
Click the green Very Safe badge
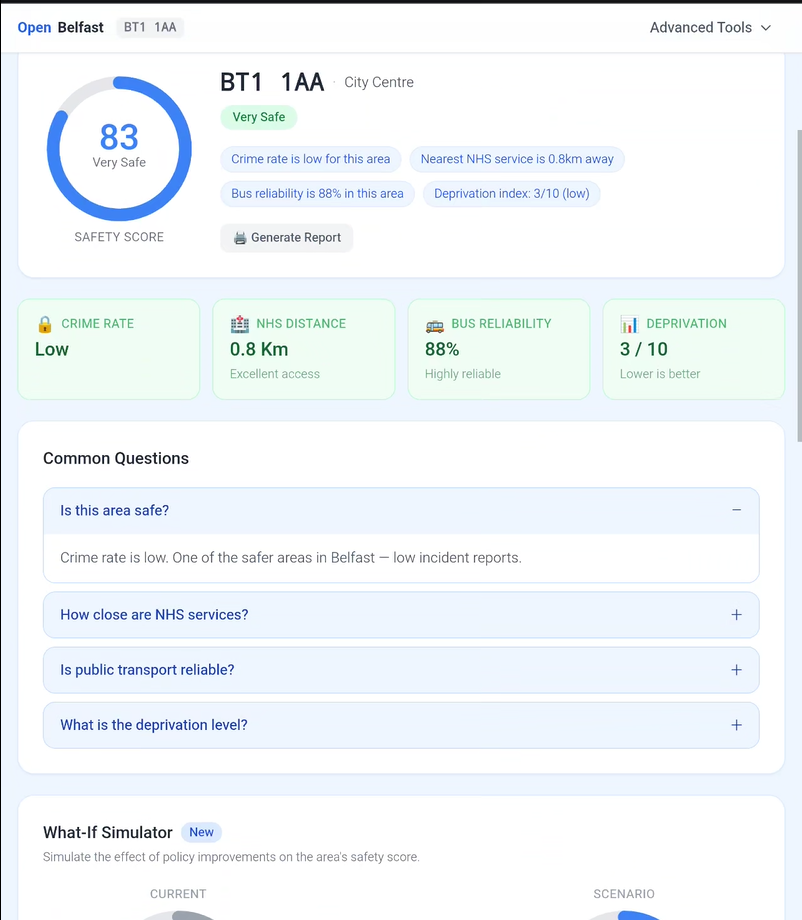click(x=259, y=117)
